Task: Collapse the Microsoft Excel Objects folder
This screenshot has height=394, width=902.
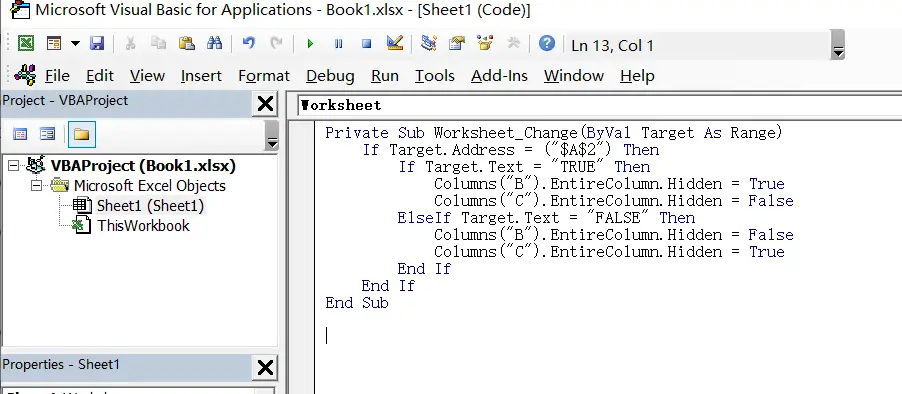Action: pos(36,186)
